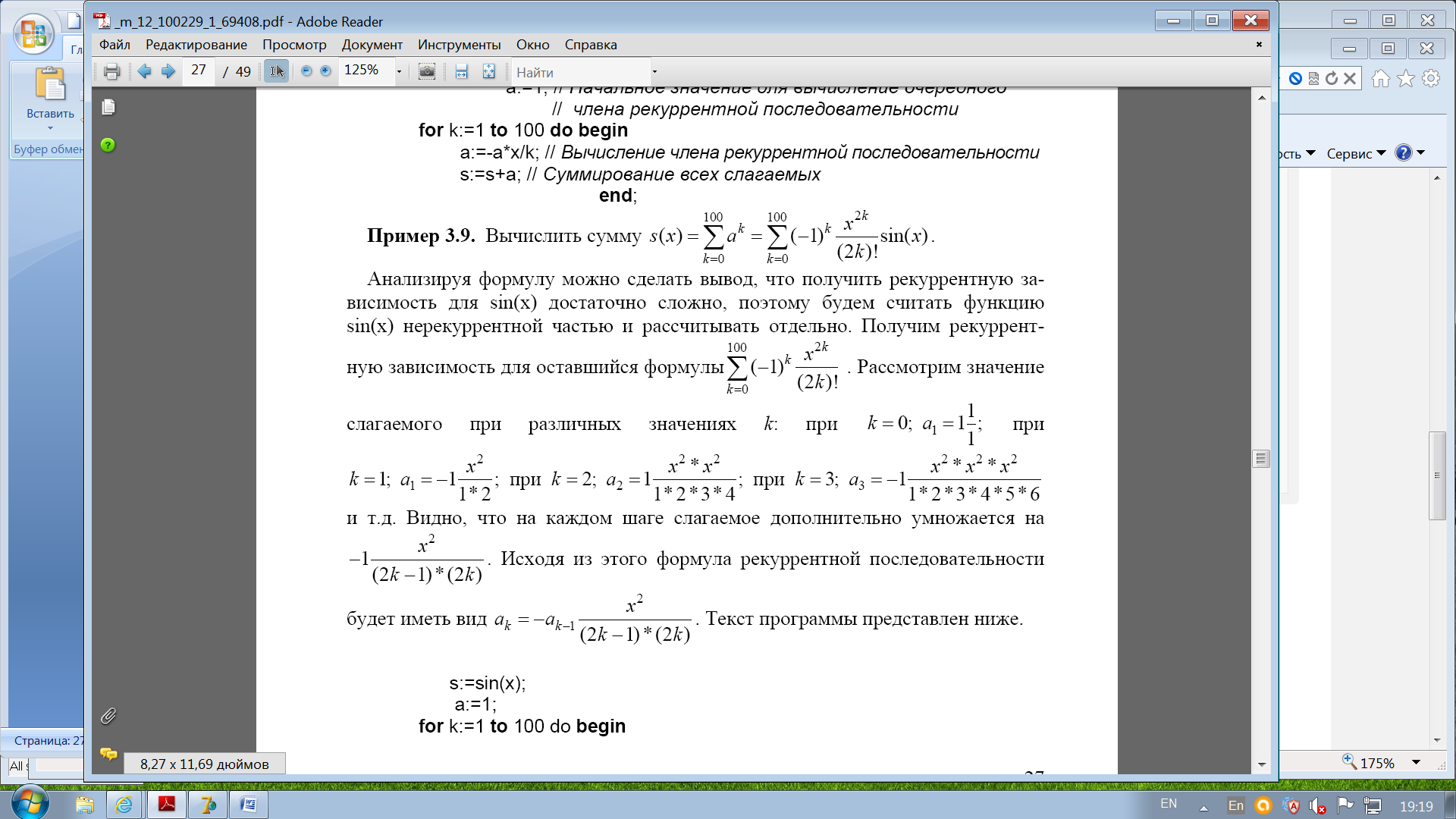1456x819 pixels.
Task: Click the Буфер обмена group label
Action: pos(48,149)
